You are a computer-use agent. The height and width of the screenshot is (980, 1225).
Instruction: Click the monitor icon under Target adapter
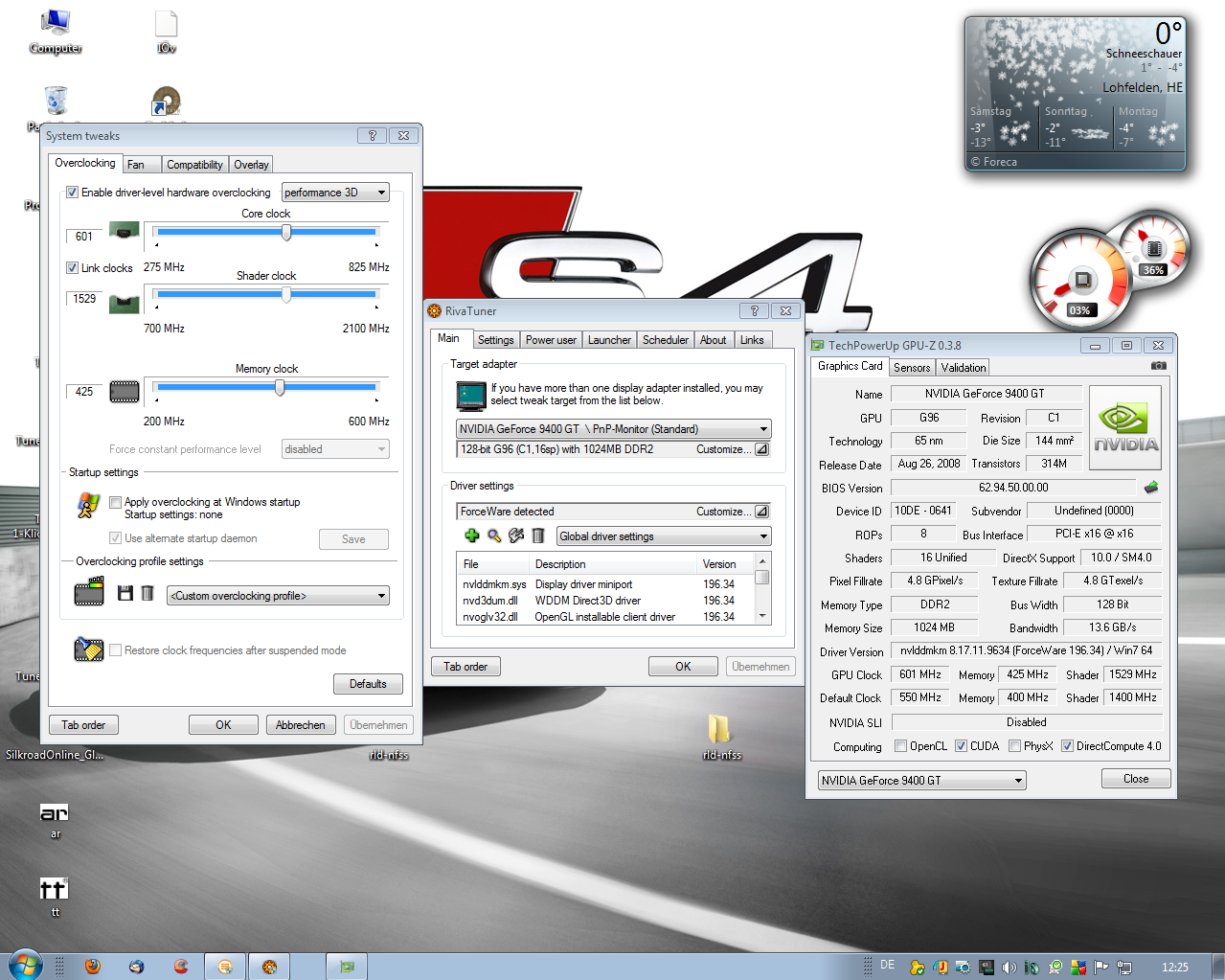471,396
